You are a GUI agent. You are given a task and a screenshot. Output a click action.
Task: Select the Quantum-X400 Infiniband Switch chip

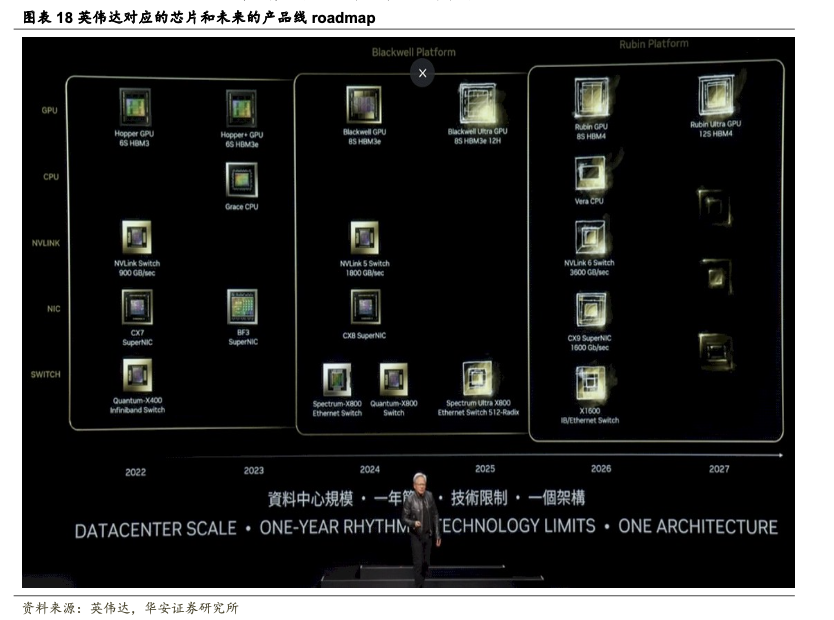click(137, 375)
